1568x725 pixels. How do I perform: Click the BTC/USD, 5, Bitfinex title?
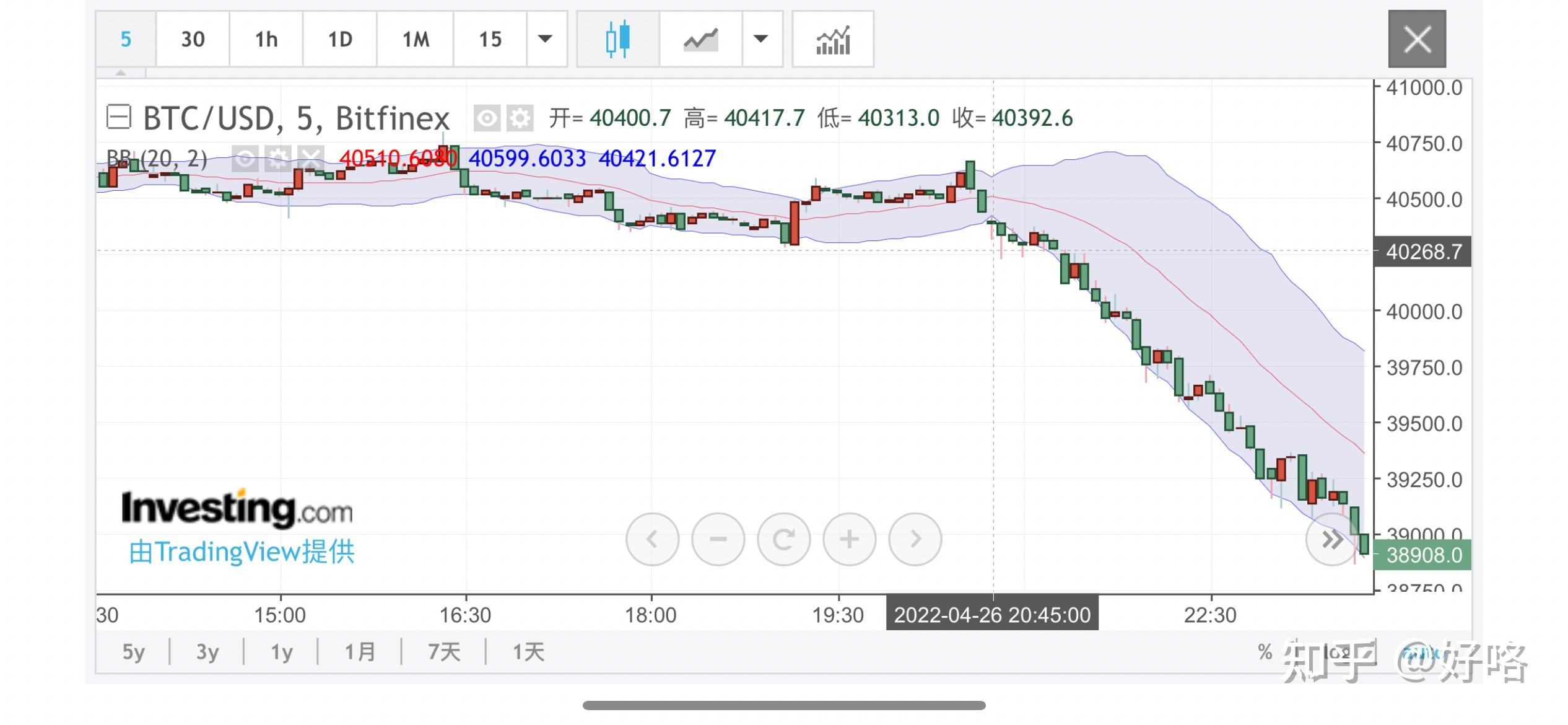click(296, 118)
